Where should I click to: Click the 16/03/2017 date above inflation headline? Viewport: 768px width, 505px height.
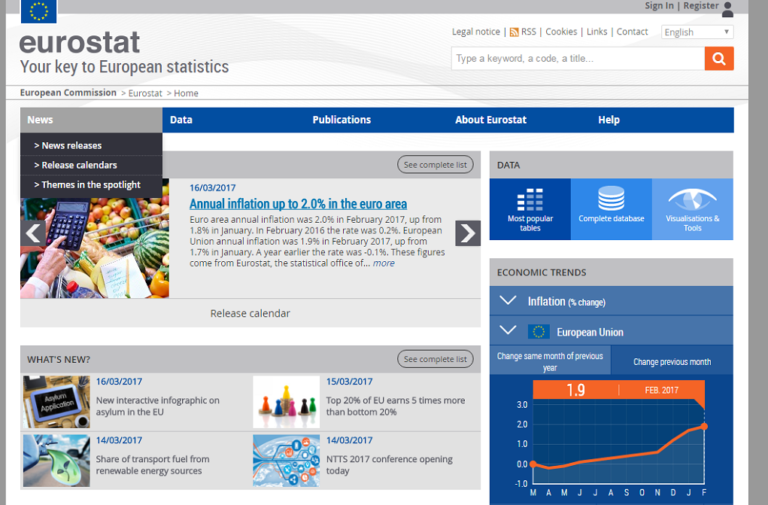point(213,188)
